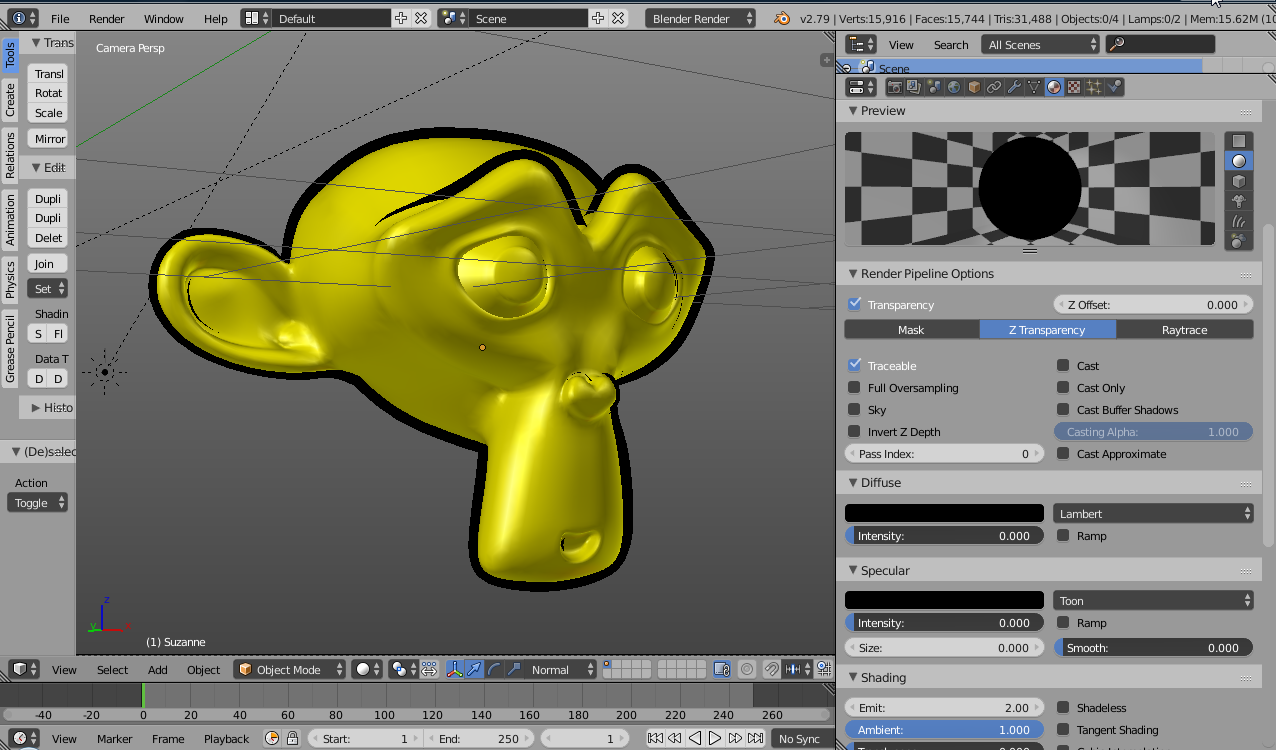Click the Join button
Image resolution: width=1276 pixels, height=750 pixels.
[48, 263]
